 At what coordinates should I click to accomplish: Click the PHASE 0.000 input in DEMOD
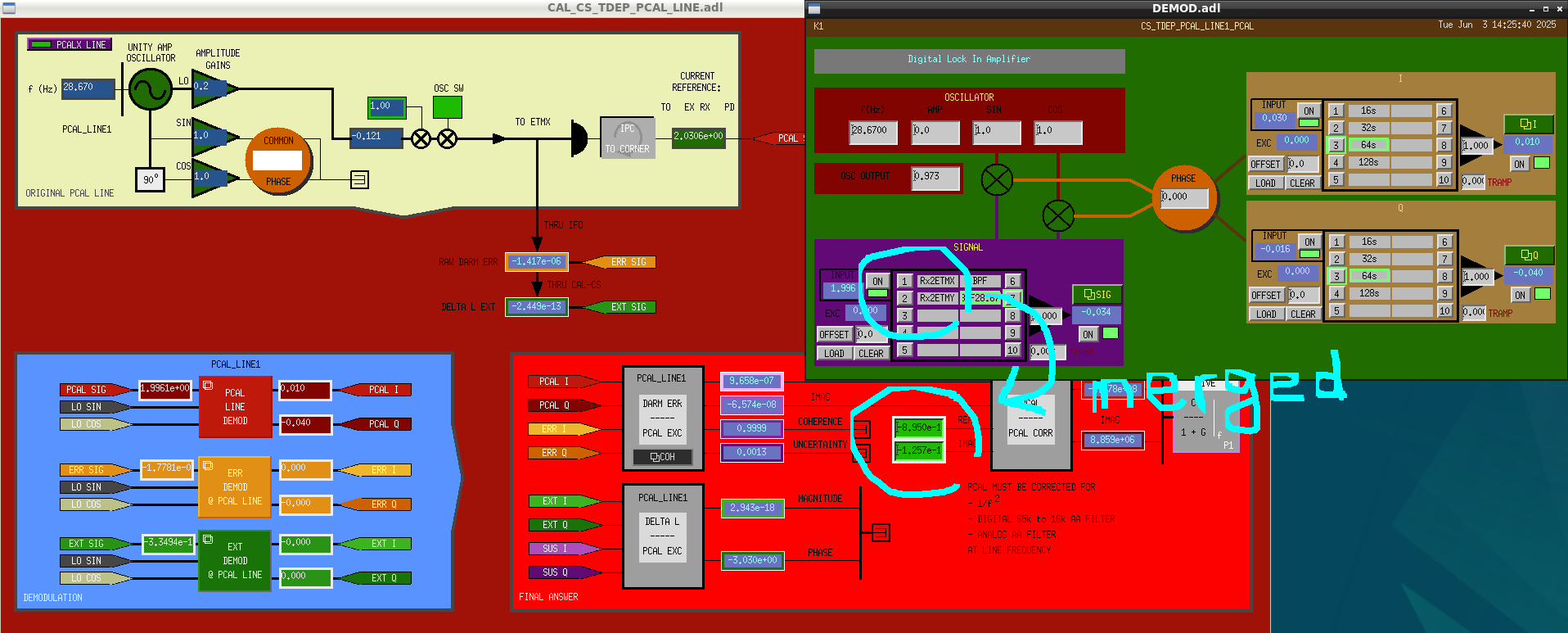click(1183, 197)
